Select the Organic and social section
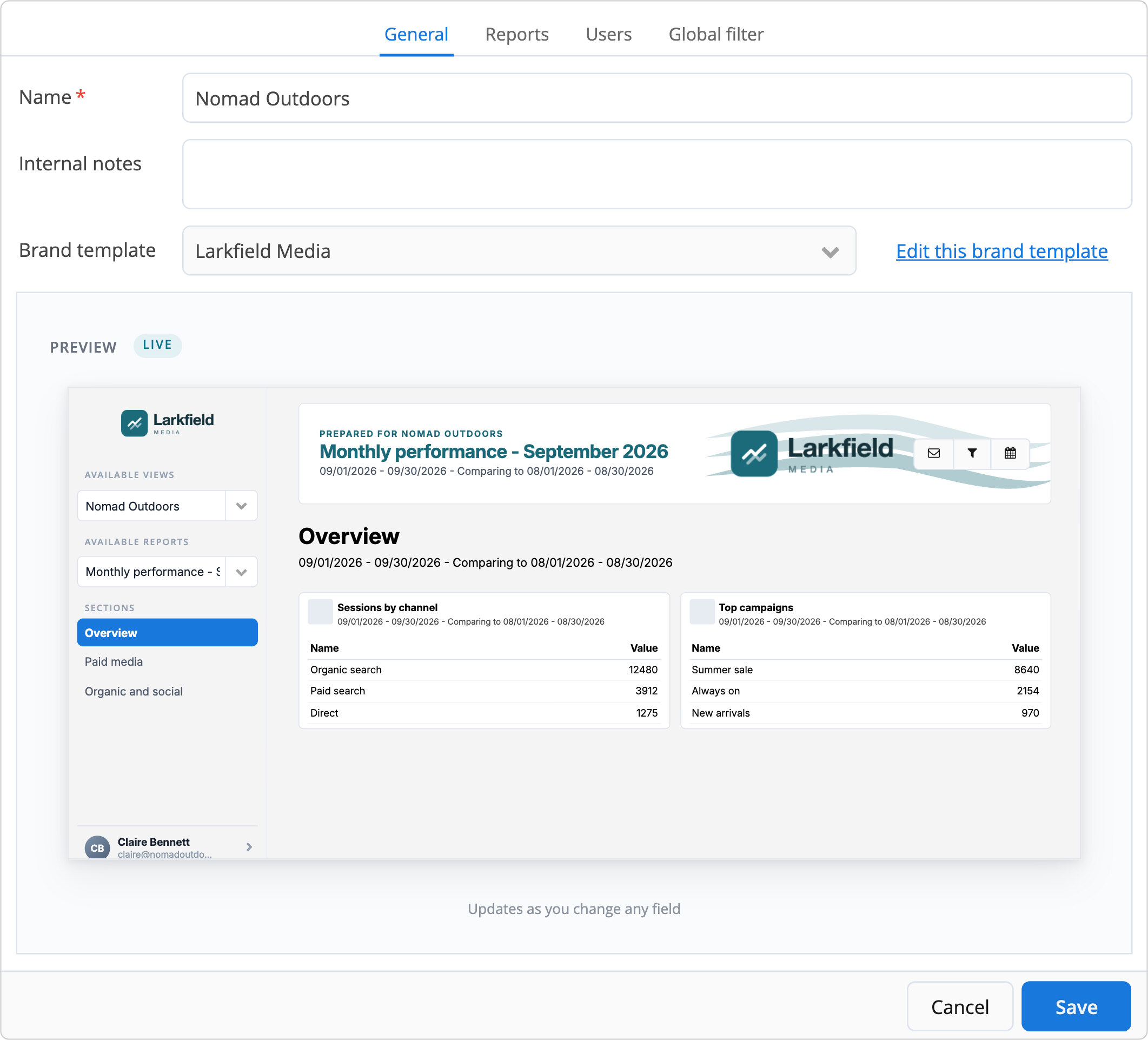 (168, 691)
